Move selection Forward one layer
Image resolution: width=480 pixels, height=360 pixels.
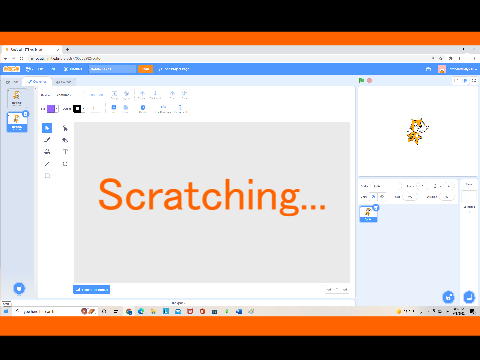point(142,95)
